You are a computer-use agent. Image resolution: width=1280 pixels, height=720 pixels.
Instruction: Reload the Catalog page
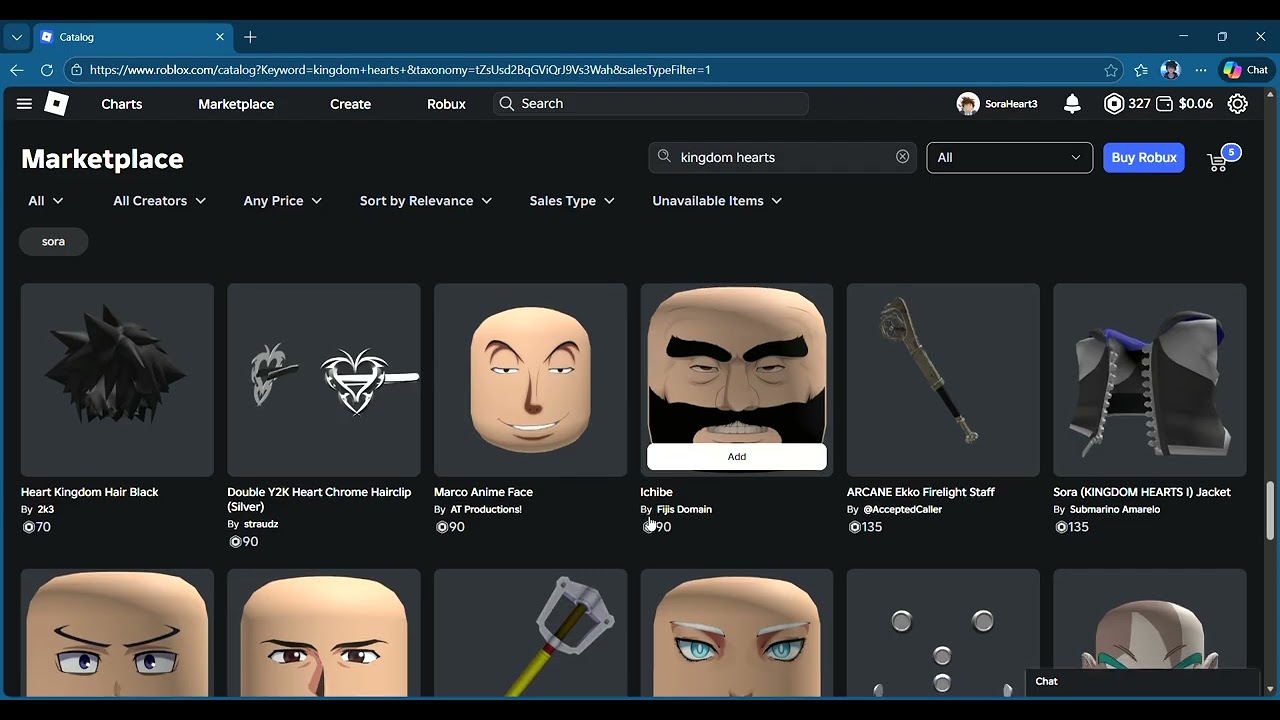point(46,70)
